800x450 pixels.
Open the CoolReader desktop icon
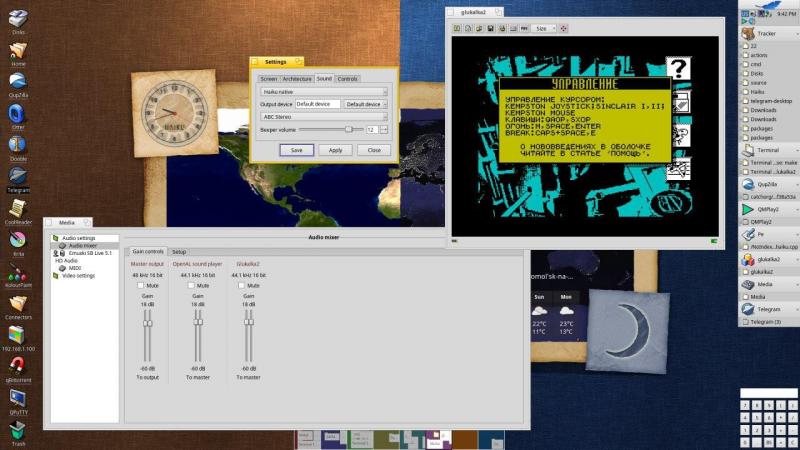coord(18,208)
